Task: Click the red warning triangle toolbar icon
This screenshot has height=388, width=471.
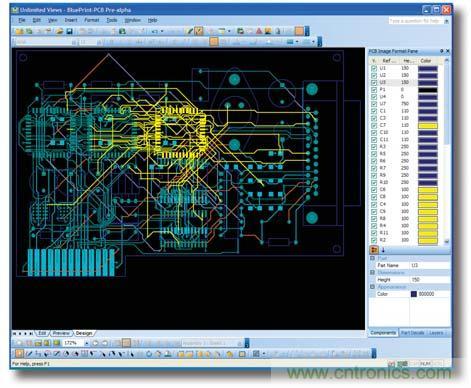Action: pyautogui.click(x=259, y=31)
